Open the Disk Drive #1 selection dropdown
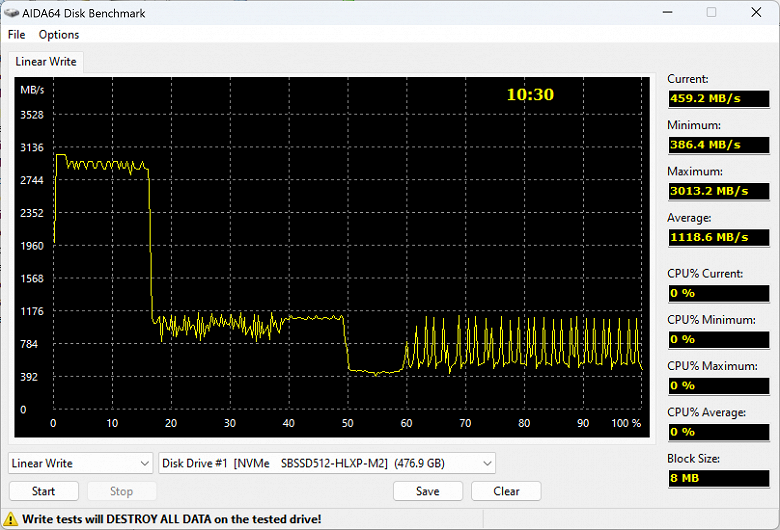 point(326,463)
